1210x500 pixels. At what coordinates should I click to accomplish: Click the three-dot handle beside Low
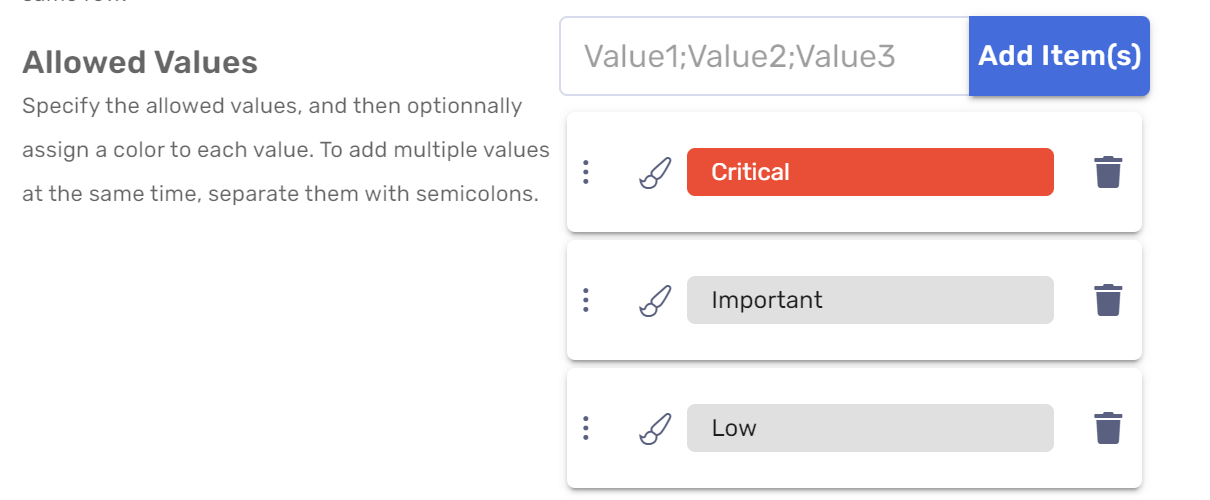[586, 428]
